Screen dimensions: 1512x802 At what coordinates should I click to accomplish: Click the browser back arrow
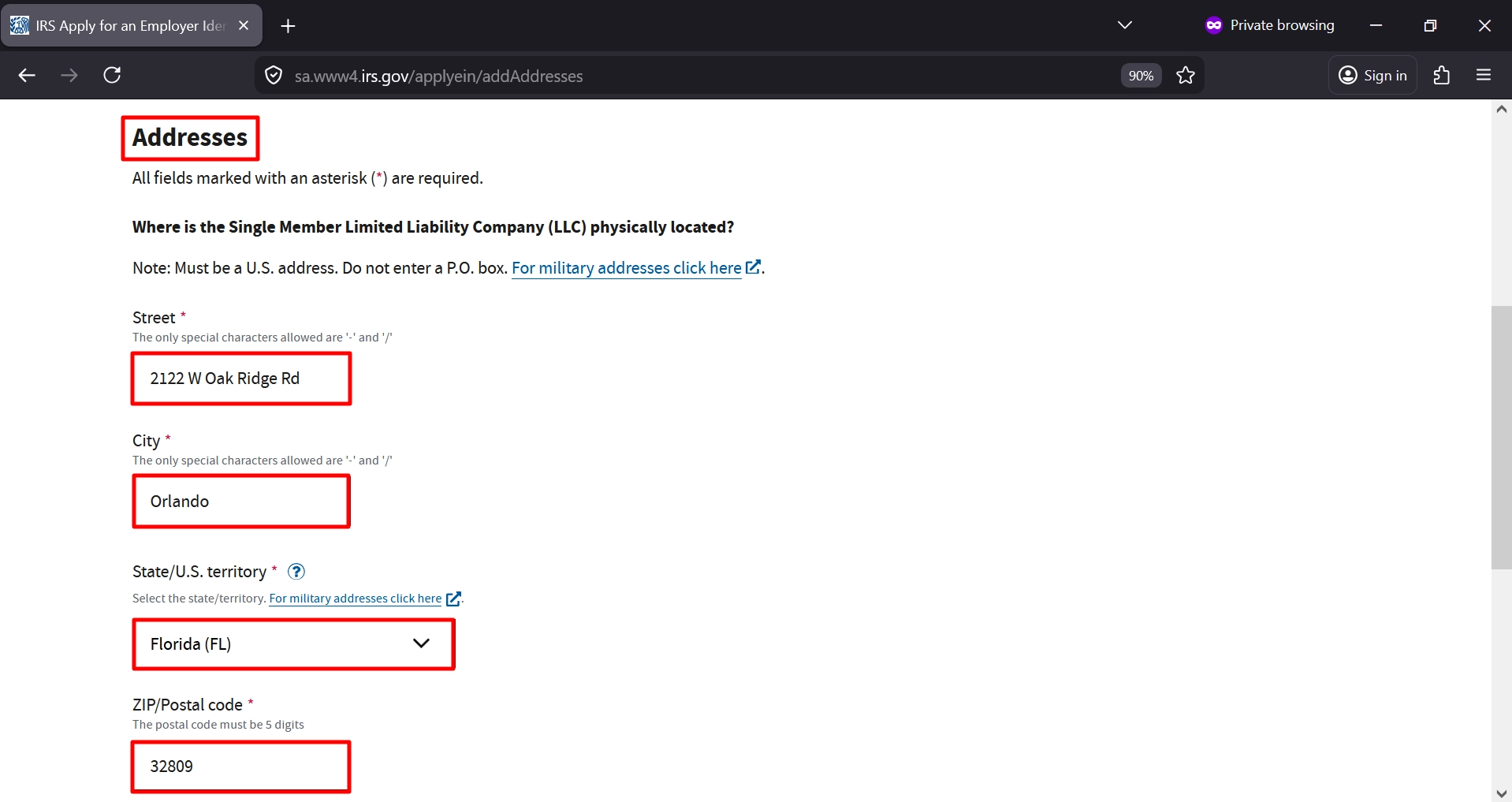click(27, 76)
